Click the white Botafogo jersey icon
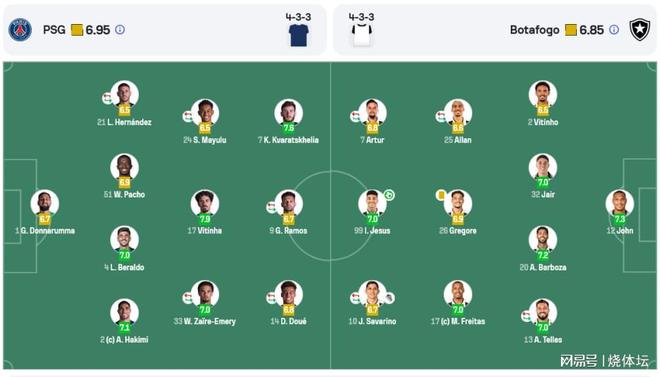 pyautogui.click(x=362, y=35)
